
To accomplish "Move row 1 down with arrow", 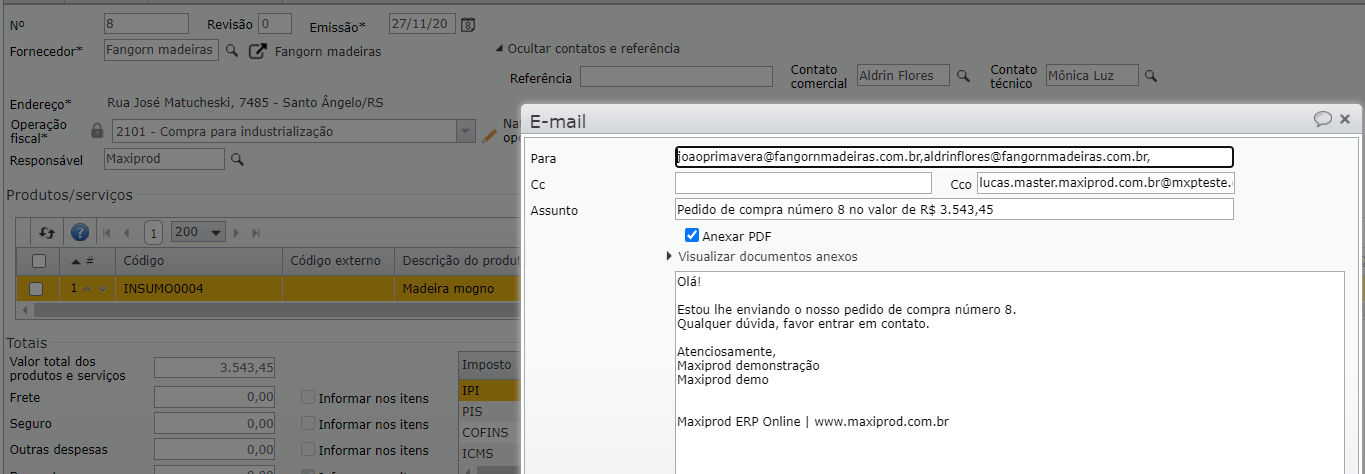I will tap(102, 289).
